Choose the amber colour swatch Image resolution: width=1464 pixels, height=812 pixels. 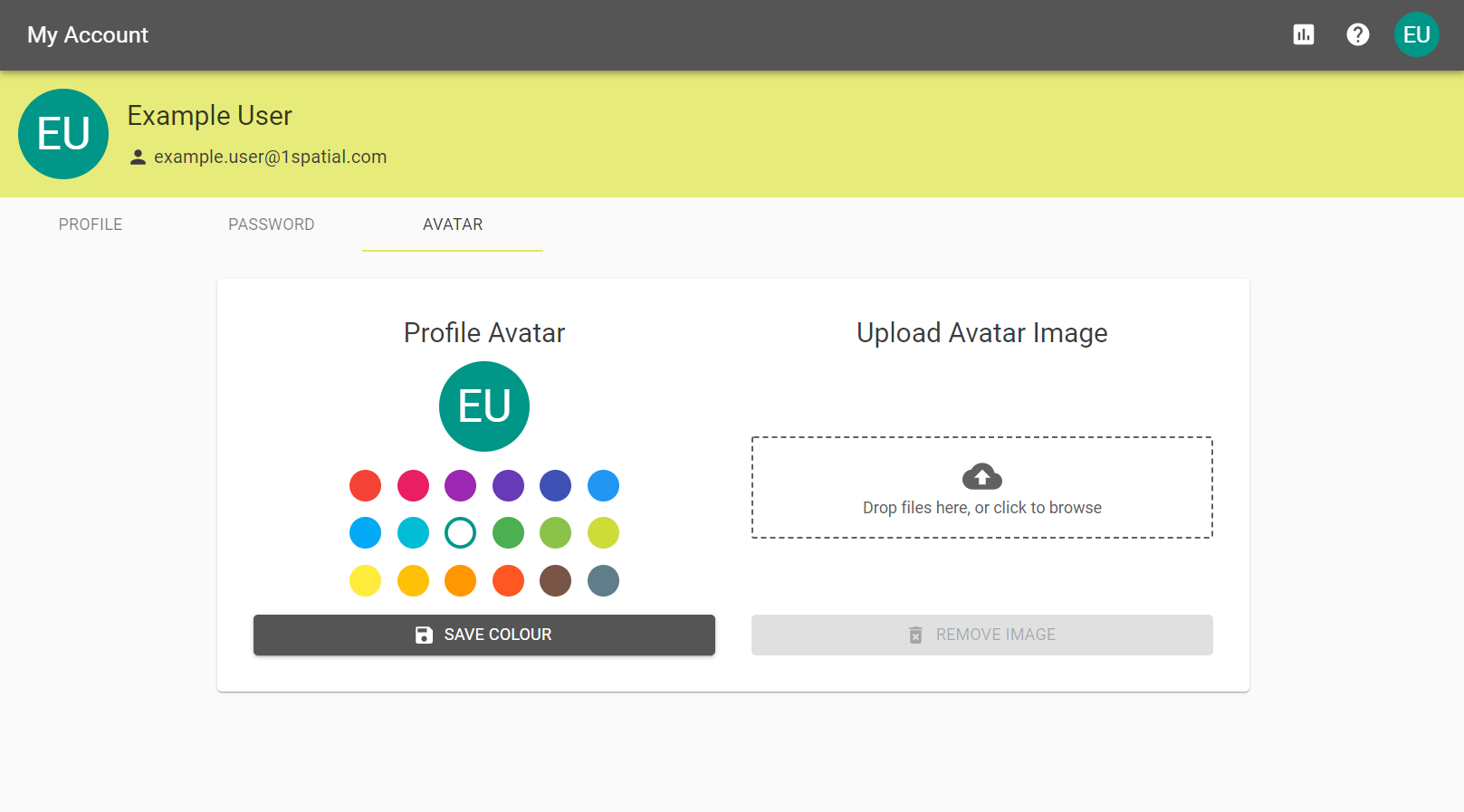413,580
